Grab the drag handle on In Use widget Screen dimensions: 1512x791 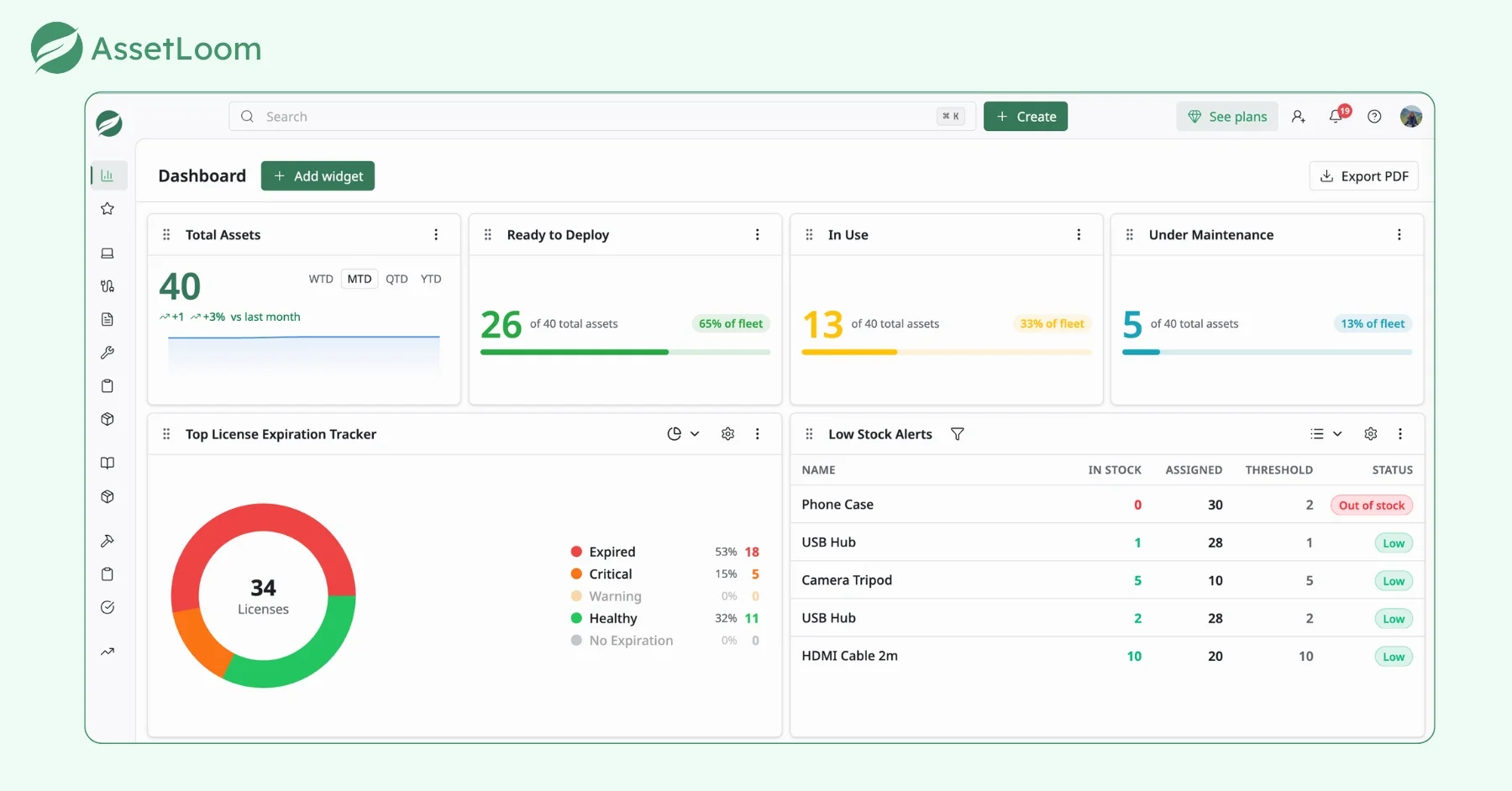pyautogui.click(x=810, y=235)
